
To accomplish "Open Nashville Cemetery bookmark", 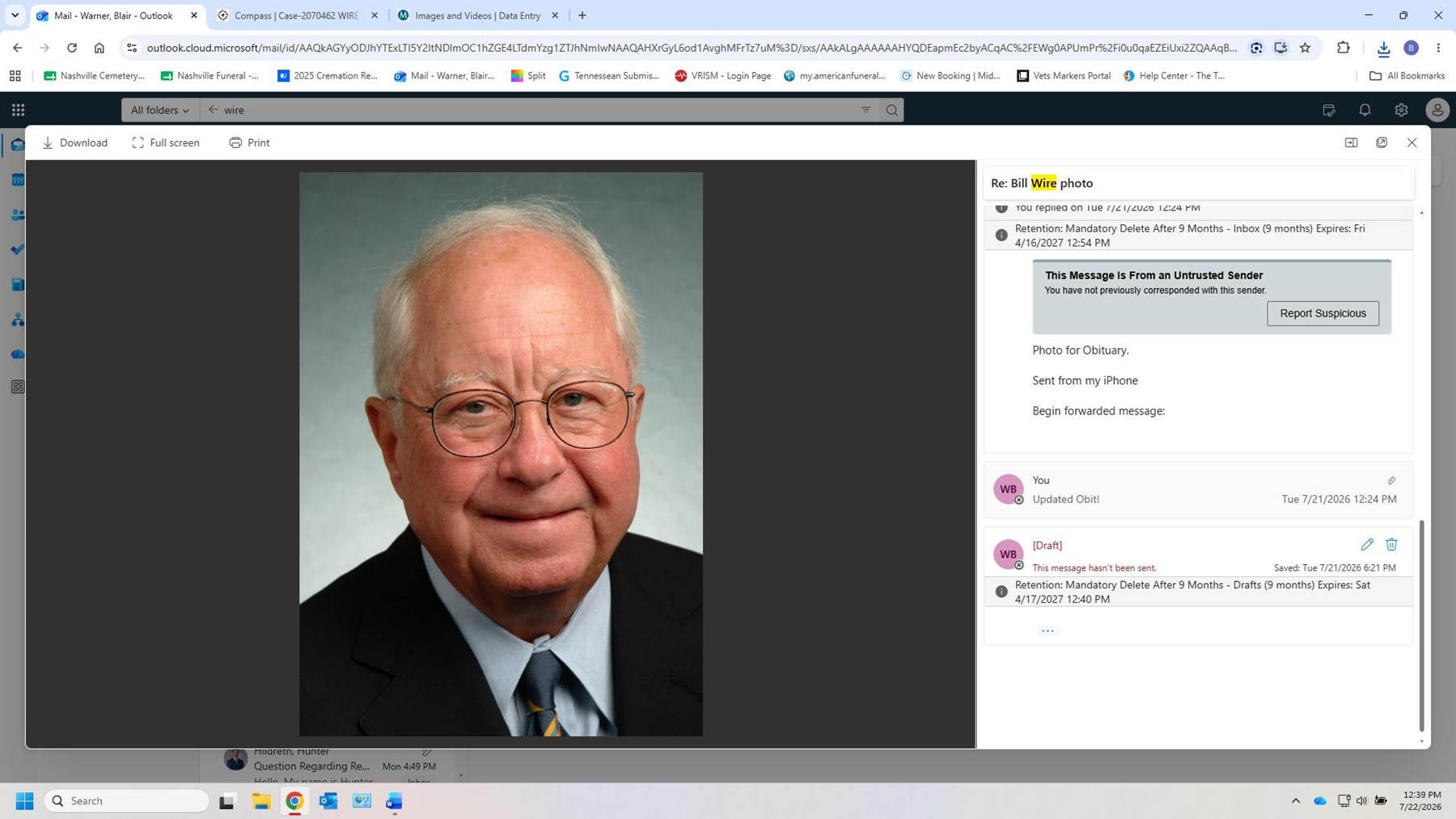I will [x=94, y=75].
